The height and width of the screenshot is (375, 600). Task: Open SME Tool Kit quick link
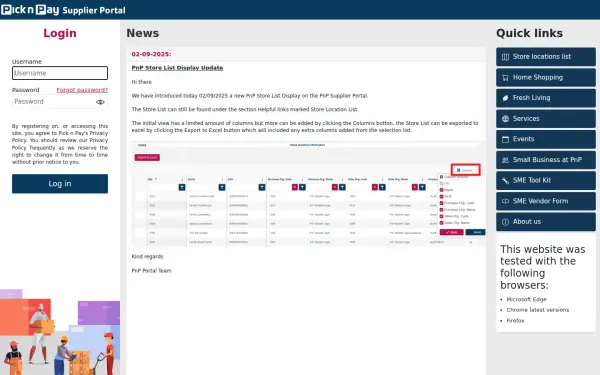pos(546,181)
